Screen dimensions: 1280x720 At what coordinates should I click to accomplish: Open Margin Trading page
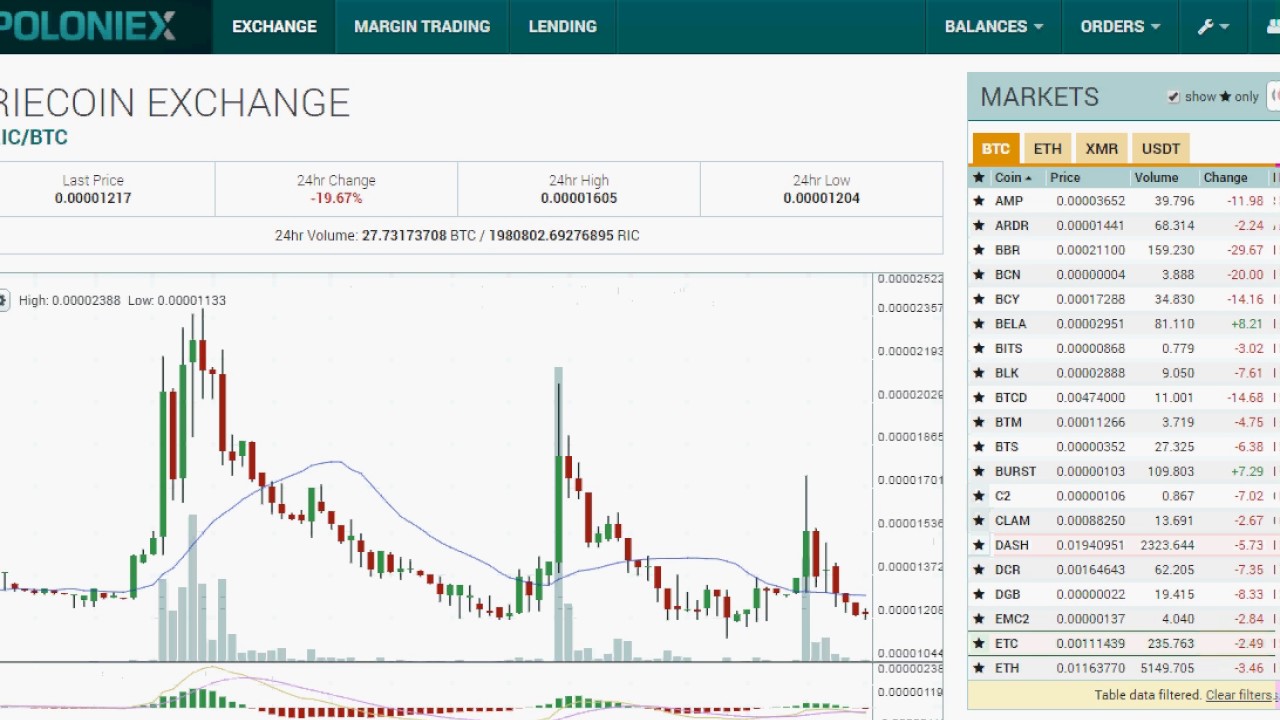click(422, 27)
